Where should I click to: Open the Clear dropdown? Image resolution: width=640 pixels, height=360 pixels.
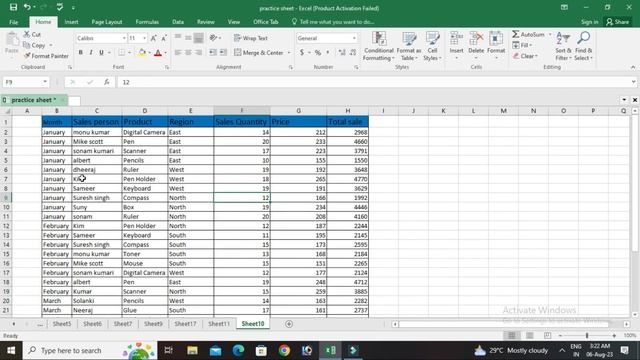tap(526, 56)
